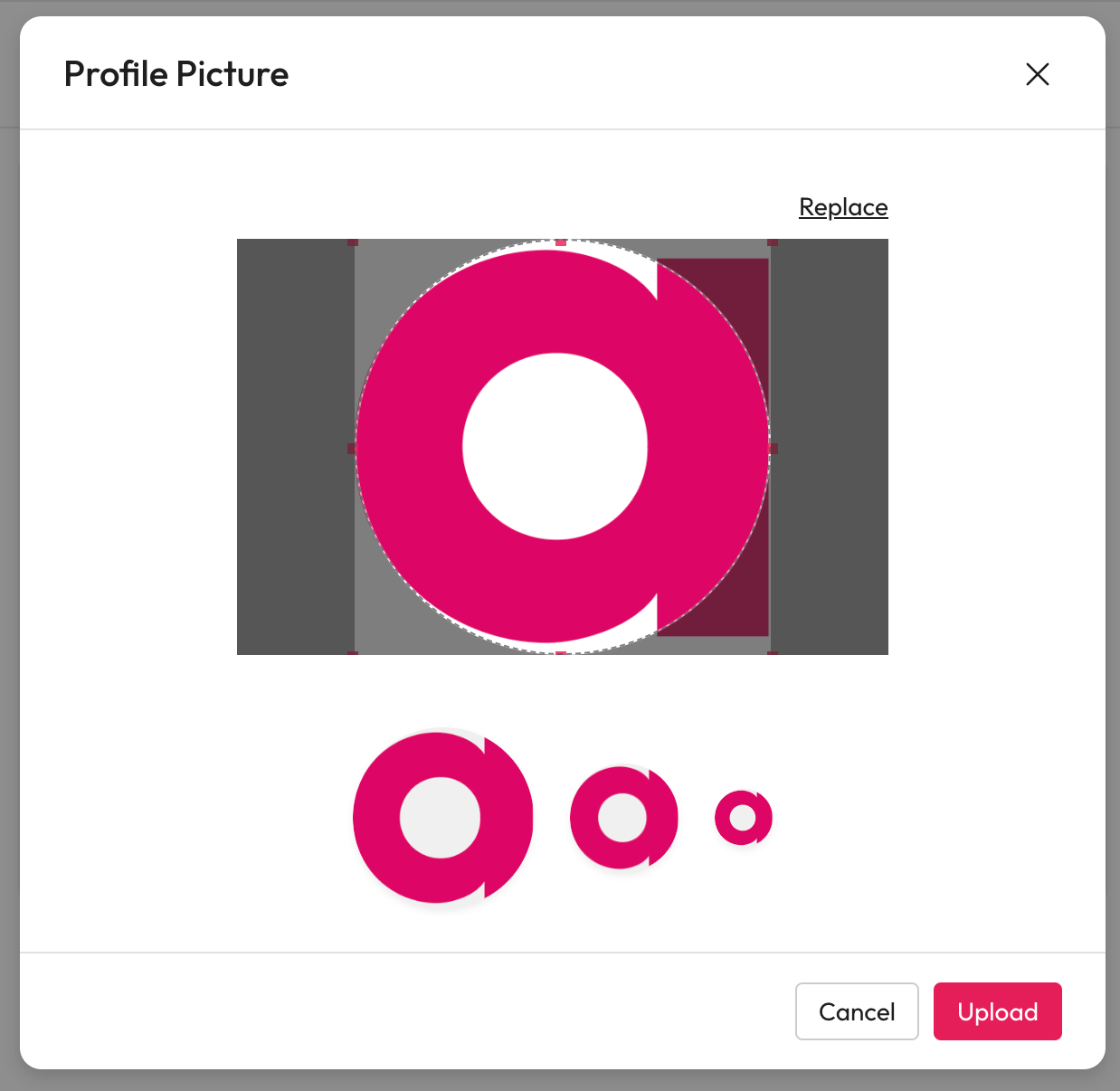
Task: Grab the top-left crop corner handle
Action: pos(353,242)
